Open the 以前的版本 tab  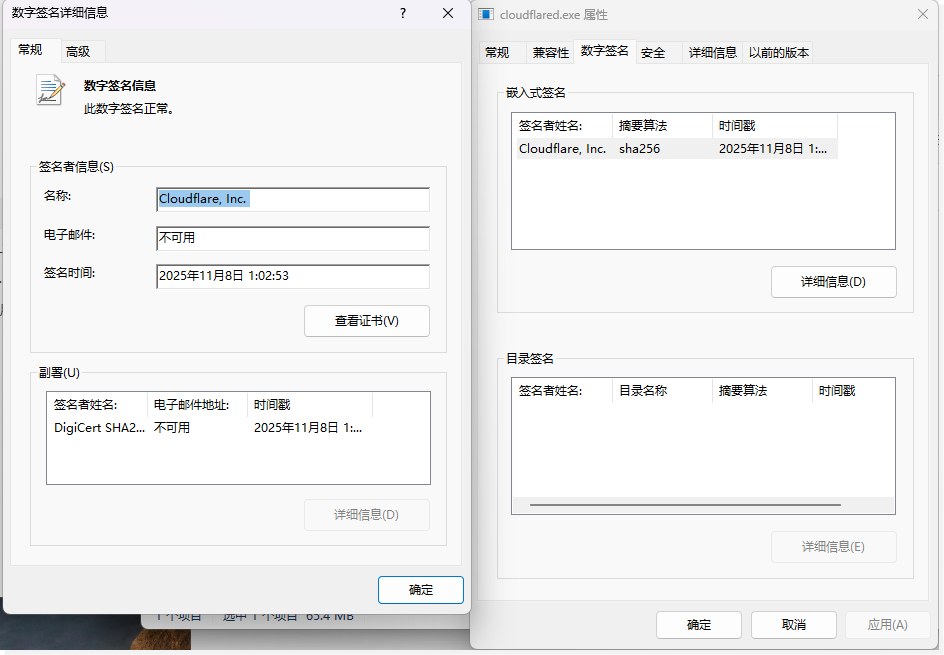(778, 53)
